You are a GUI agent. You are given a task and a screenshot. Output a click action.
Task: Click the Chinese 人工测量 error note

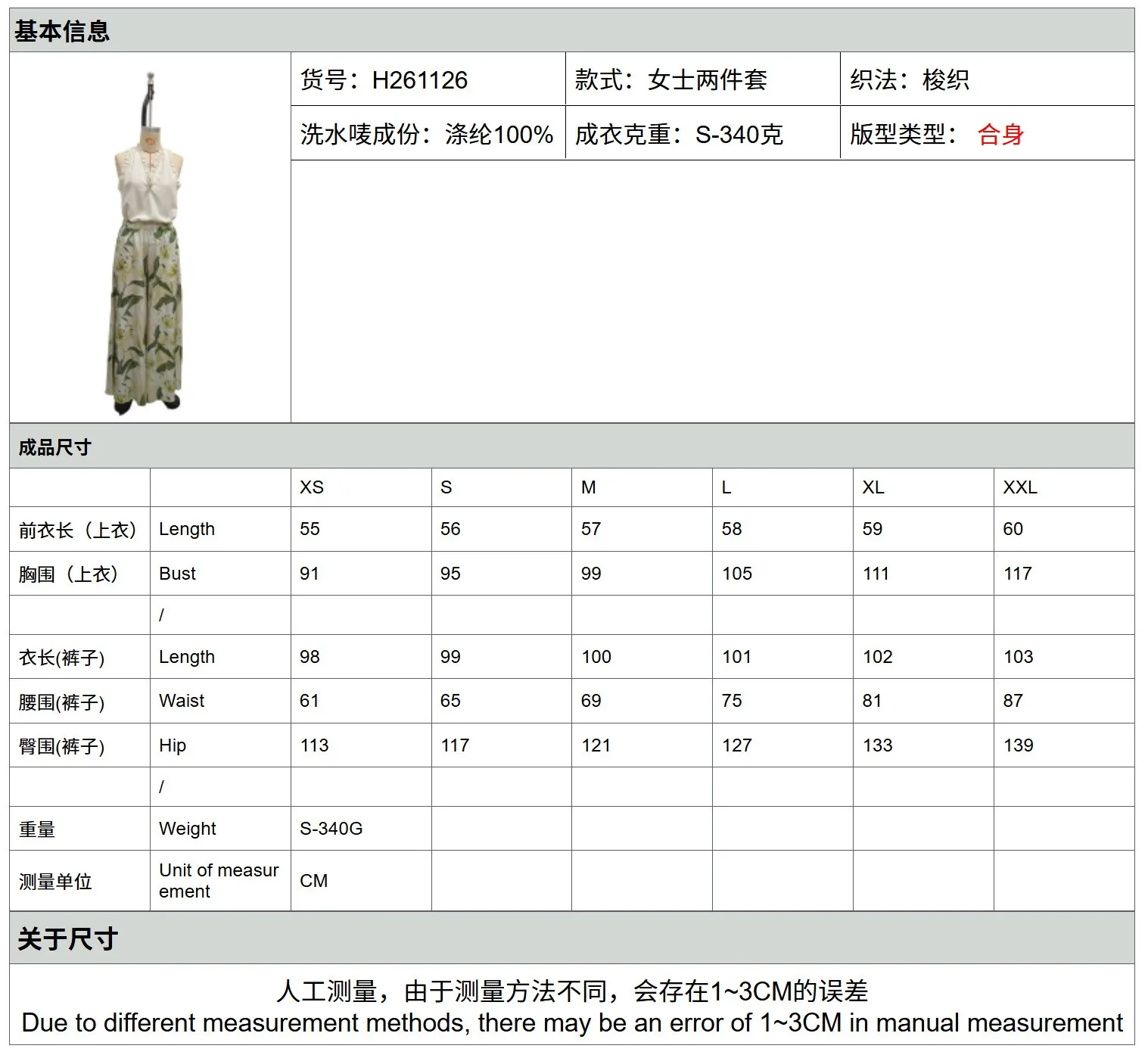coord(572,991)
